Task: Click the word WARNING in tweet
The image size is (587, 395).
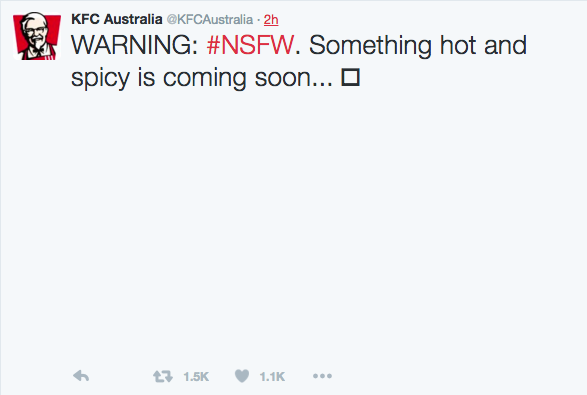Action: click(x=134, y=45)
